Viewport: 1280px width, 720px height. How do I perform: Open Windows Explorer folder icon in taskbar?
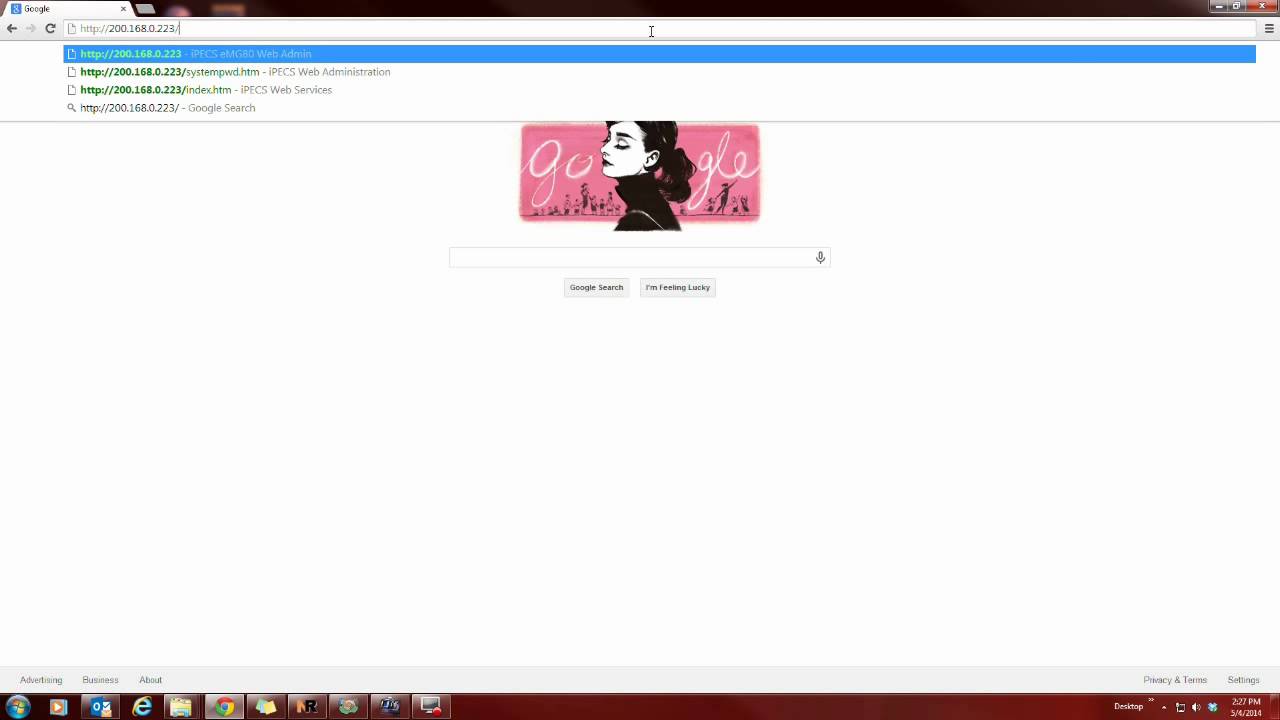(x=181, y=707)
